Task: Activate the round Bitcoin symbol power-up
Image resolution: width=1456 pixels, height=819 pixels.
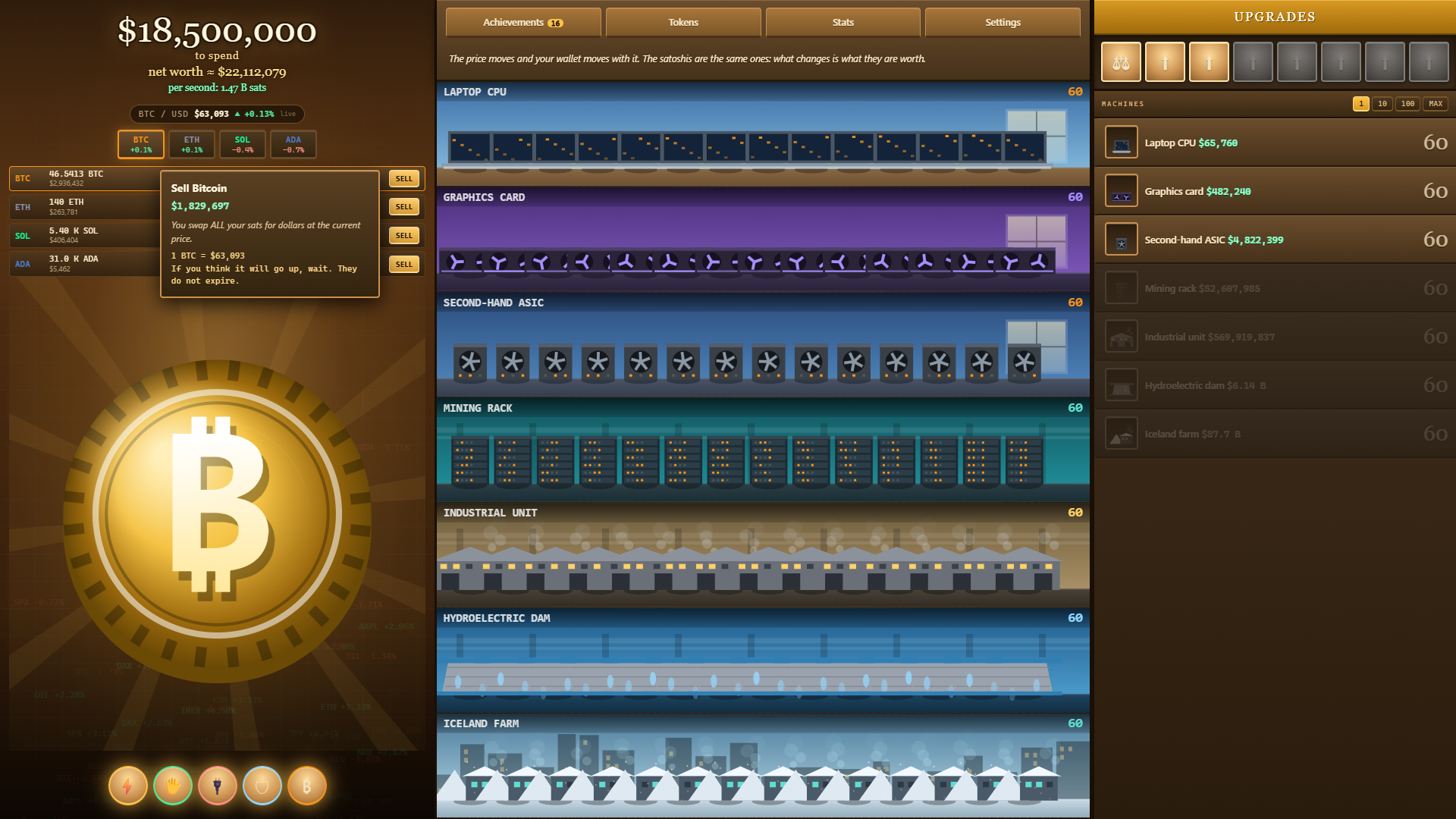Action: click(307, 786)
